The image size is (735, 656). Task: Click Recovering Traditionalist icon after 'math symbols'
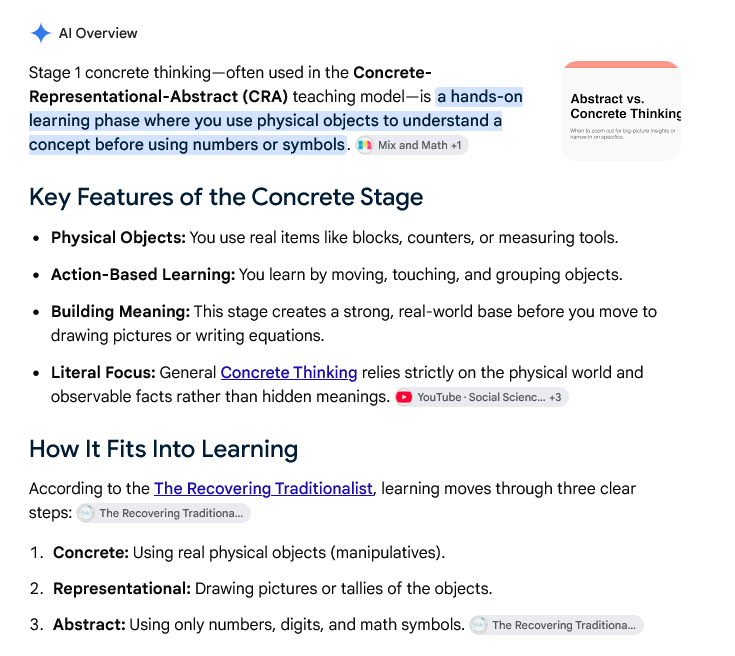click(479, 625)
